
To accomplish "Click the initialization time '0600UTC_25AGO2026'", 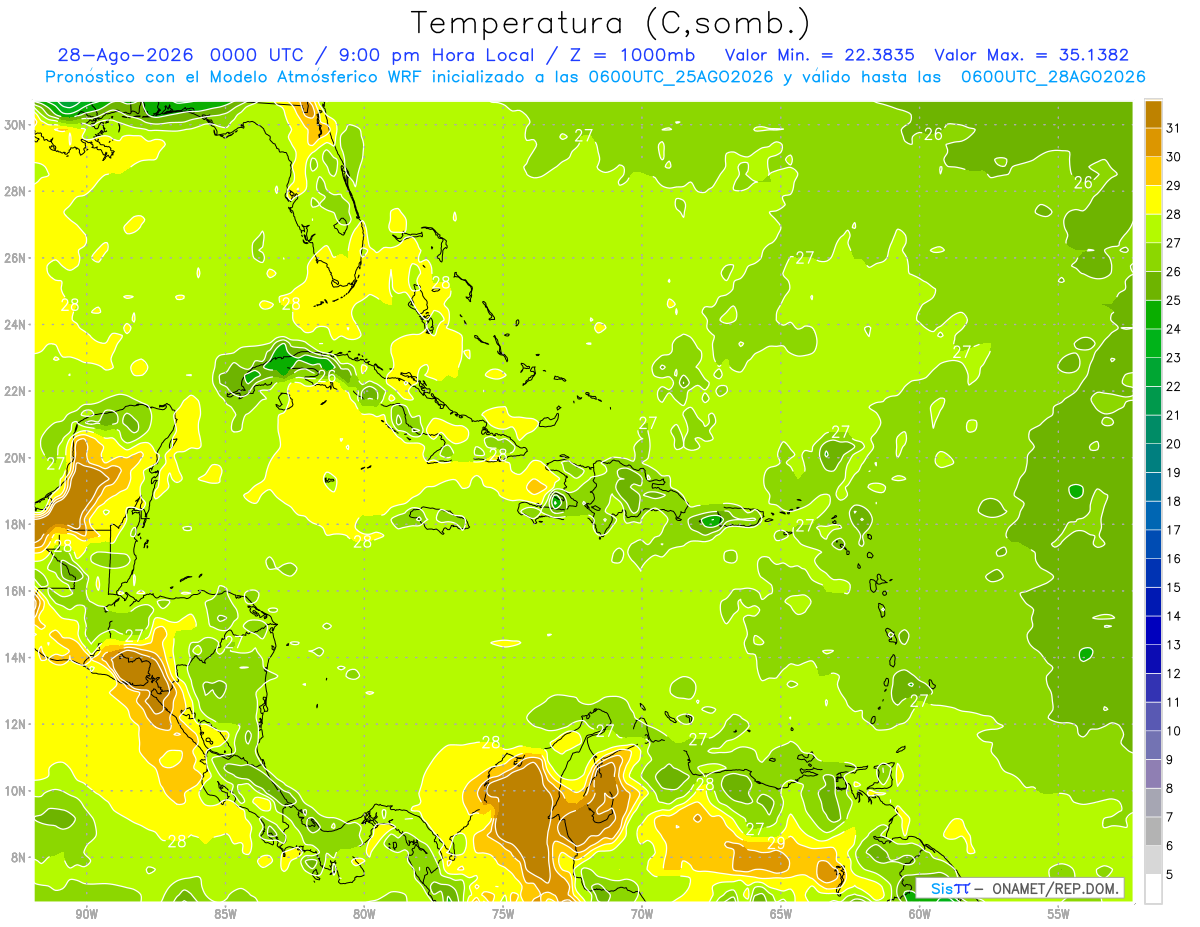I will click(x=681, y=77).
